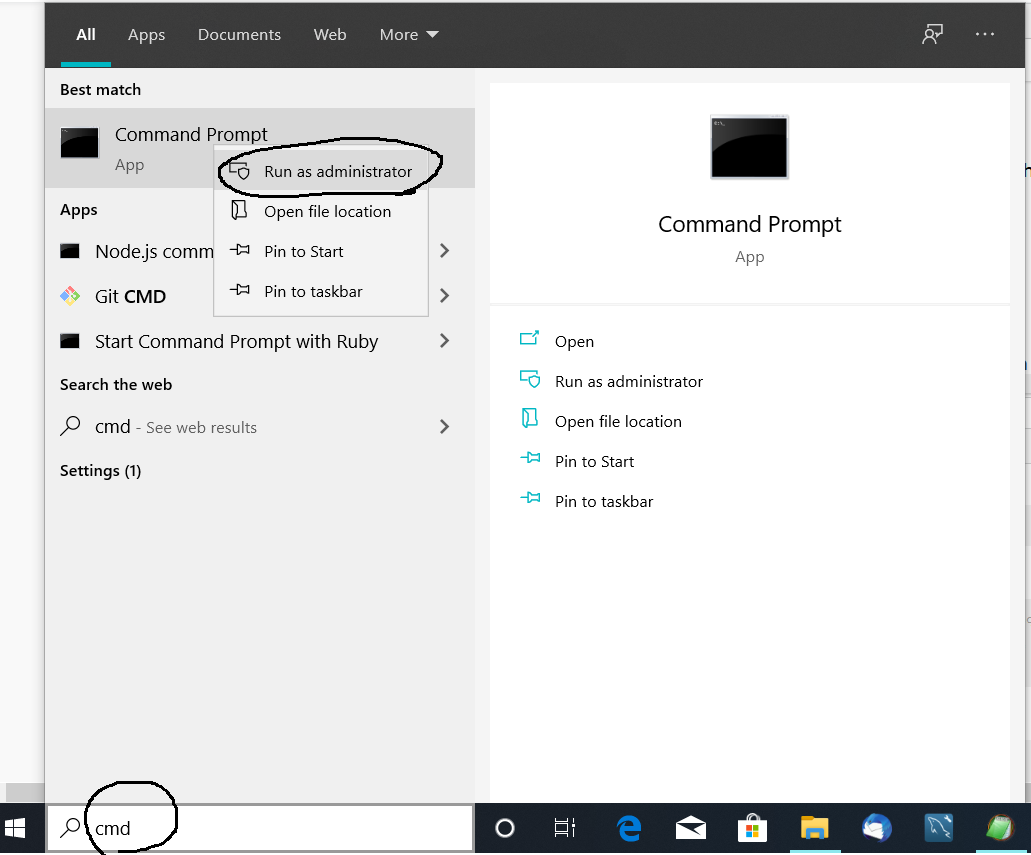This screenshot has height=855, width=1031.
Task: Click the Windows Start button
Action: [14, 828]
